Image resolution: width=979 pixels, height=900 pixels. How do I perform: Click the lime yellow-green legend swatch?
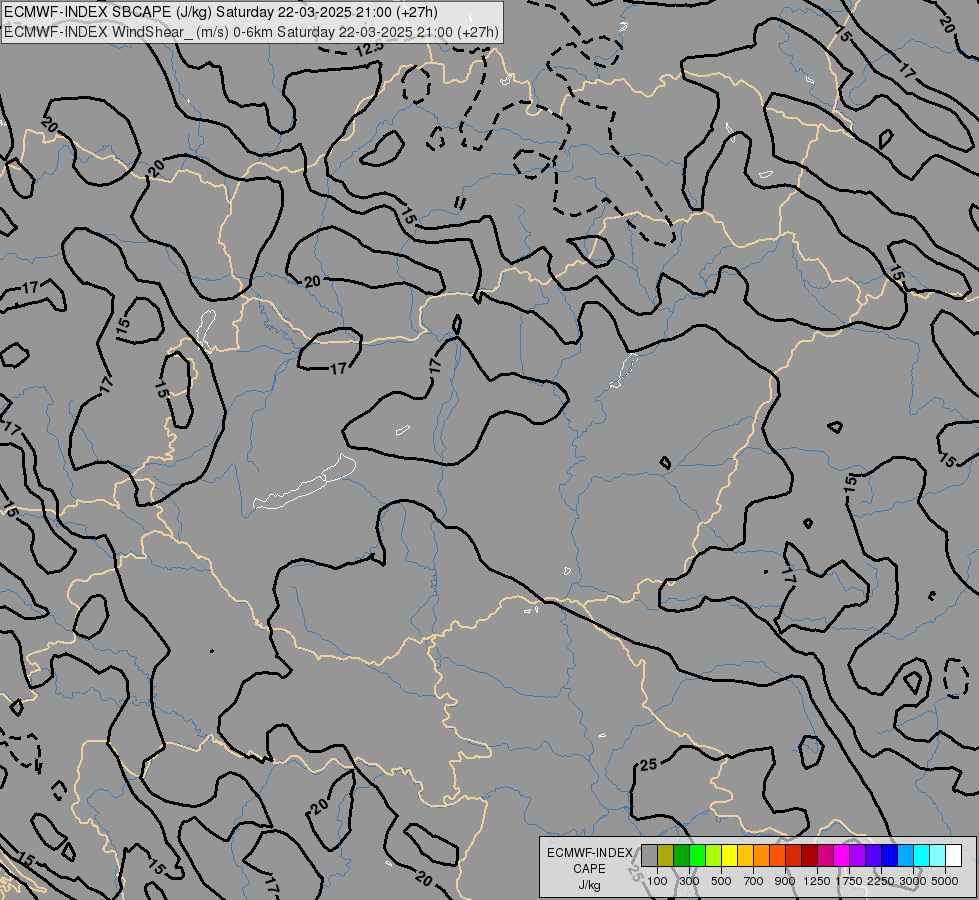714,856
